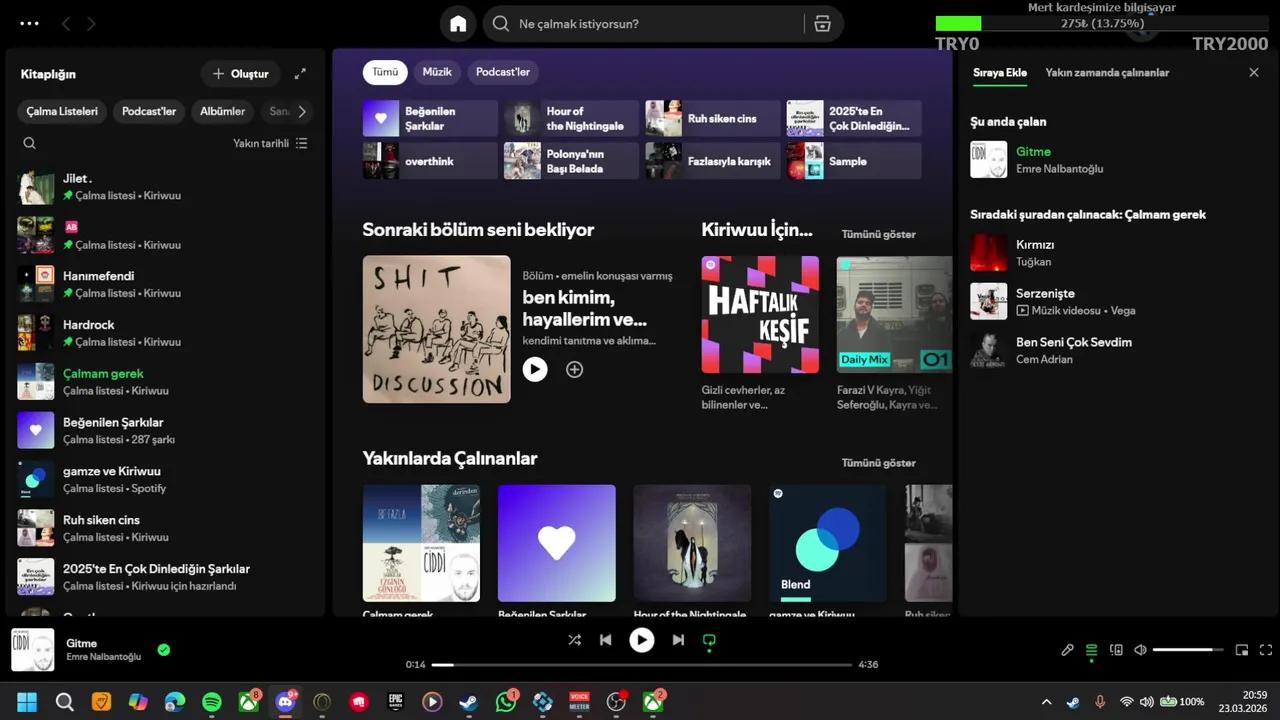Click the green saved checkmark next to Gitme
The image size is (1280, 720).
tap(164, 650)
